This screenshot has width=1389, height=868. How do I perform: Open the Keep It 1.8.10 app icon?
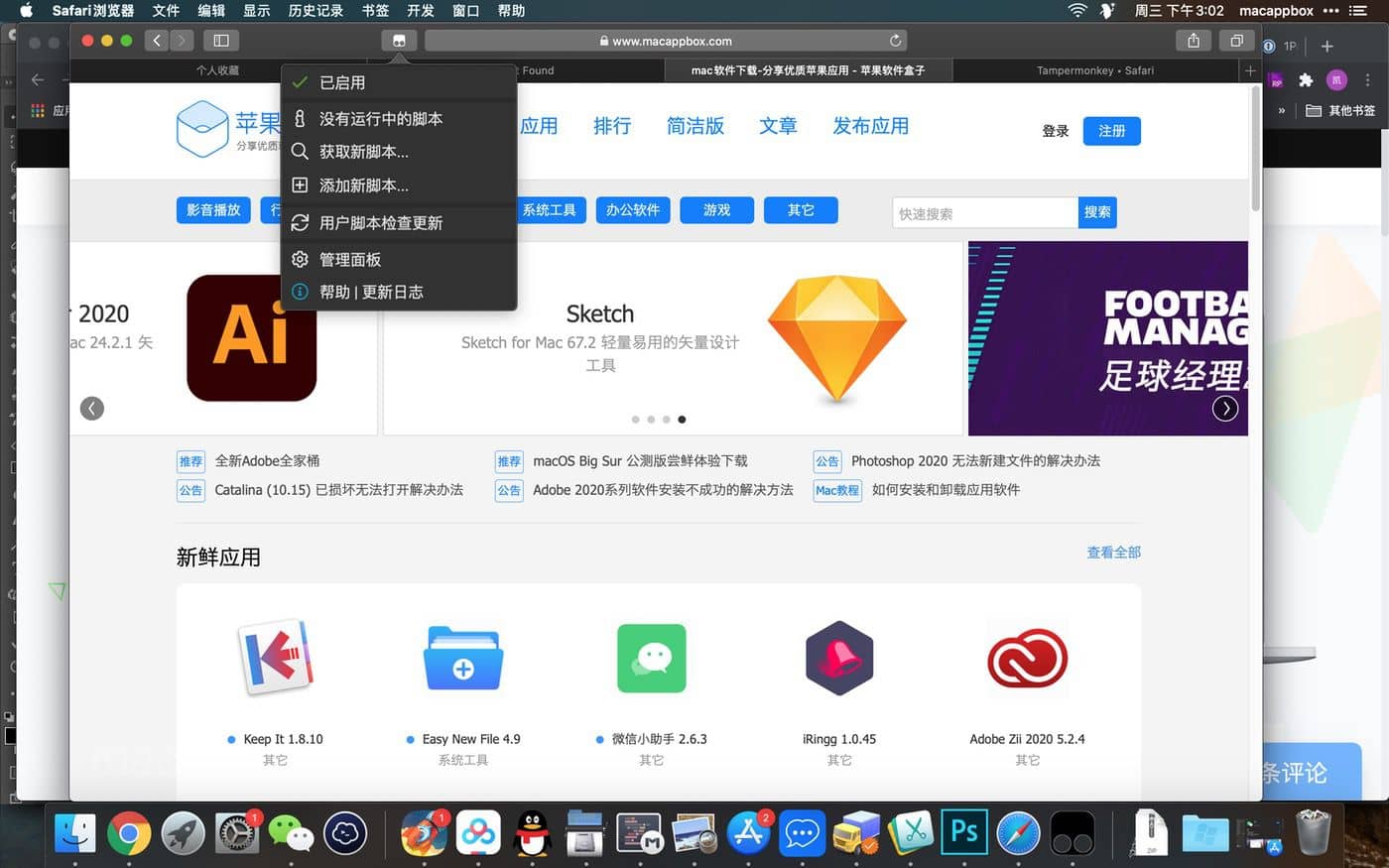[x=276, y=657]
